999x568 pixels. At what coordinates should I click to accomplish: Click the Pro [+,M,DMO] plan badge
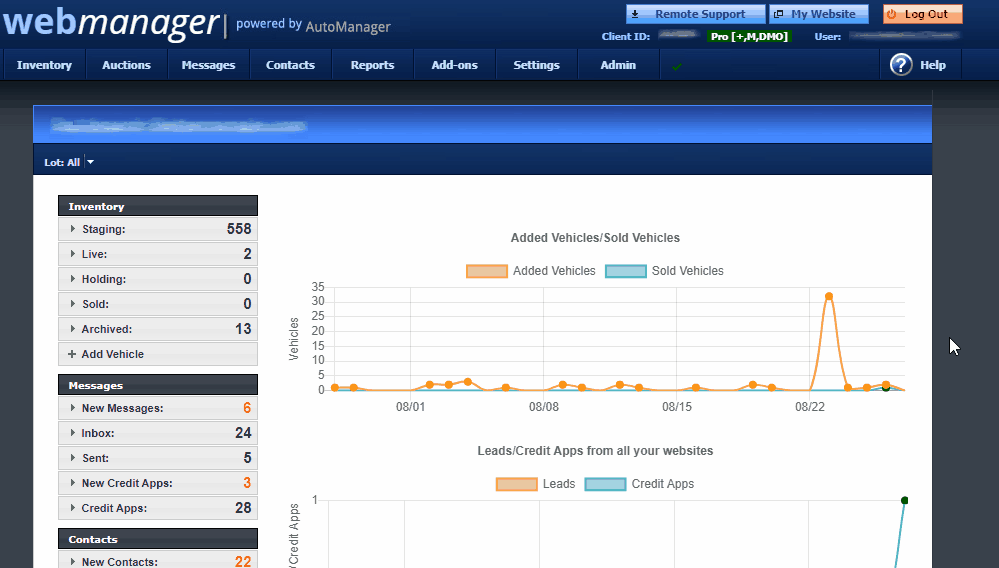pyautogui.click(x=749, y=36)
